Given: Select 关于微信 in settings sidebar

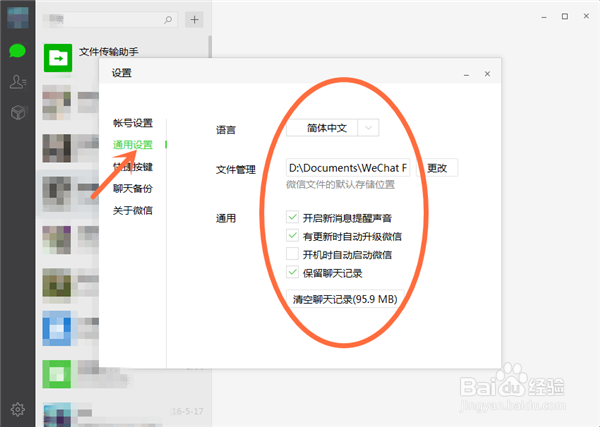Looking at the screenshot, I should coord(133,210).
